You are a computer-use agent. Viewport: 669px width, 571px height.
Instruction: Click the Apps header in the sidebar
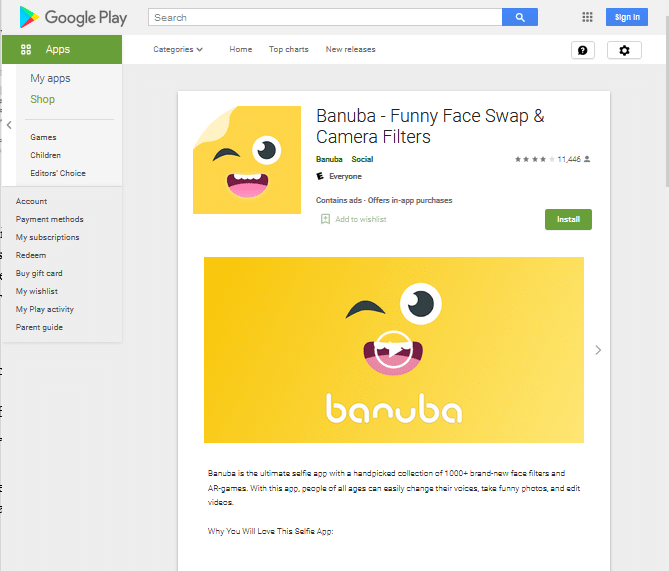[62, 50]
